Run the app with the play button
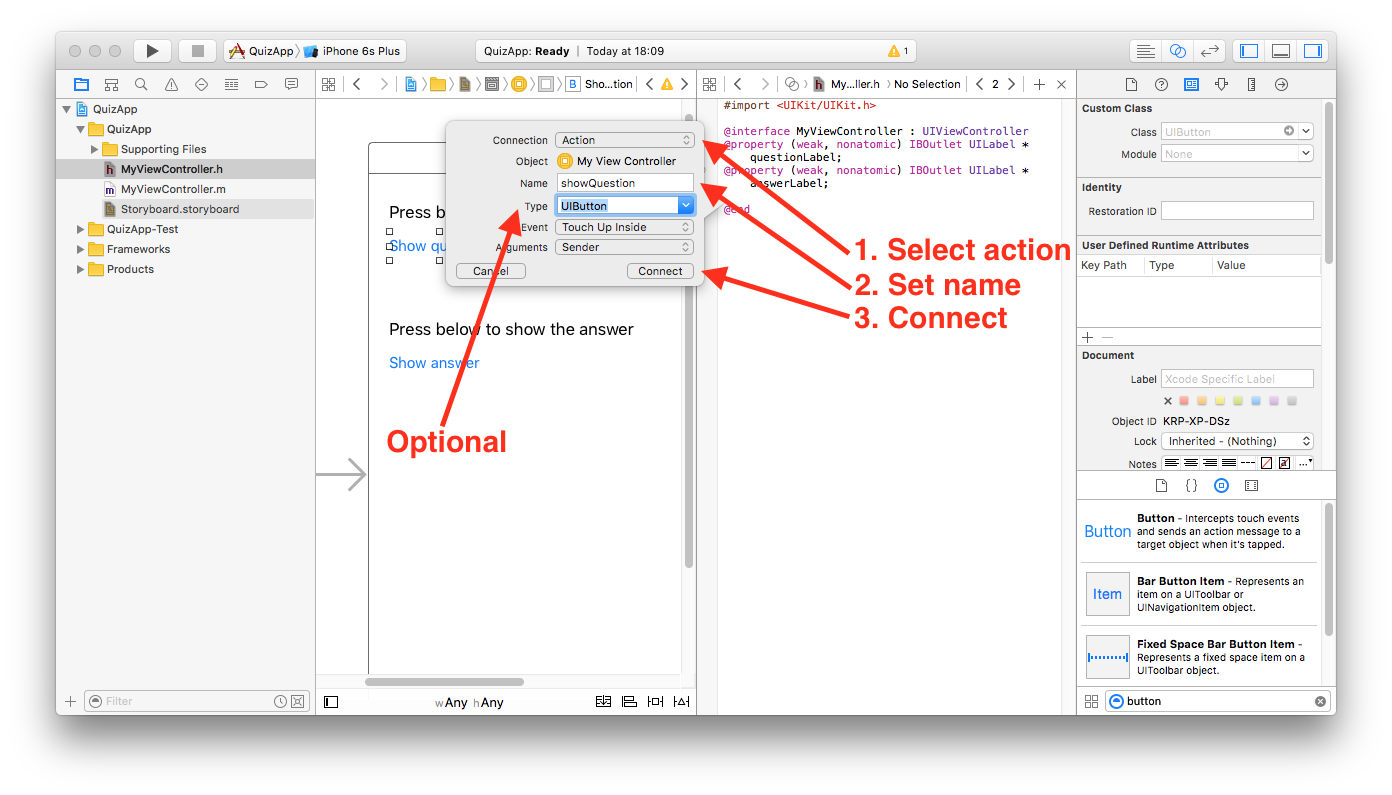The image size is (1392, 795). pos(152,51)
